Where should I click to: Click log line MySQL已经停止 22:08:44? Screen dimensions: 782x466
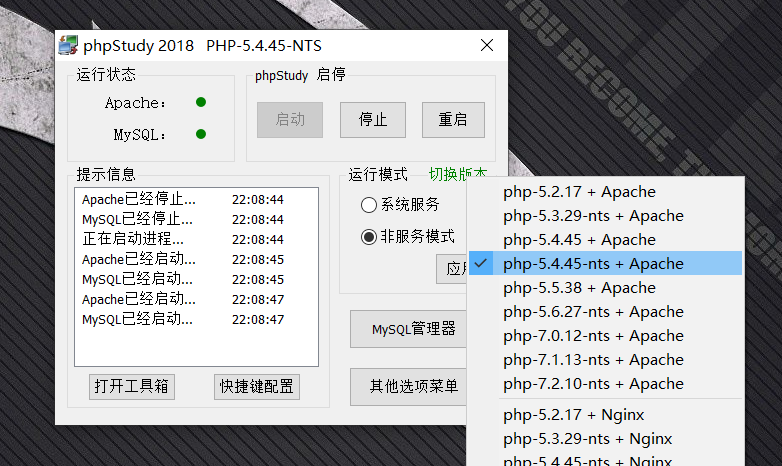(183, 220)
